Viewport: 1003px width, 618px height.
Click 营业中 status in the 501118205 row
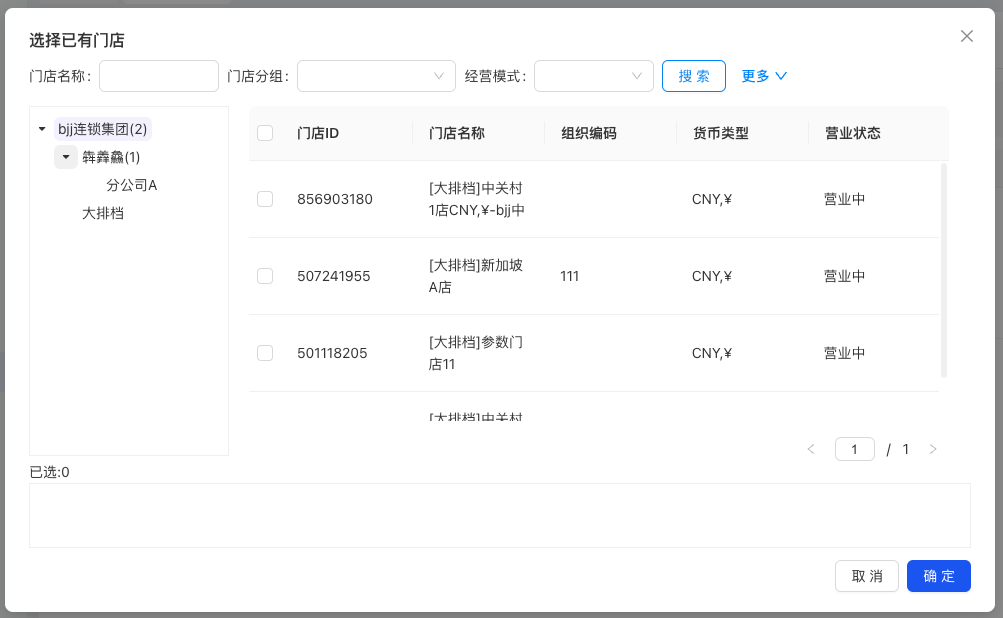point(844,353)
